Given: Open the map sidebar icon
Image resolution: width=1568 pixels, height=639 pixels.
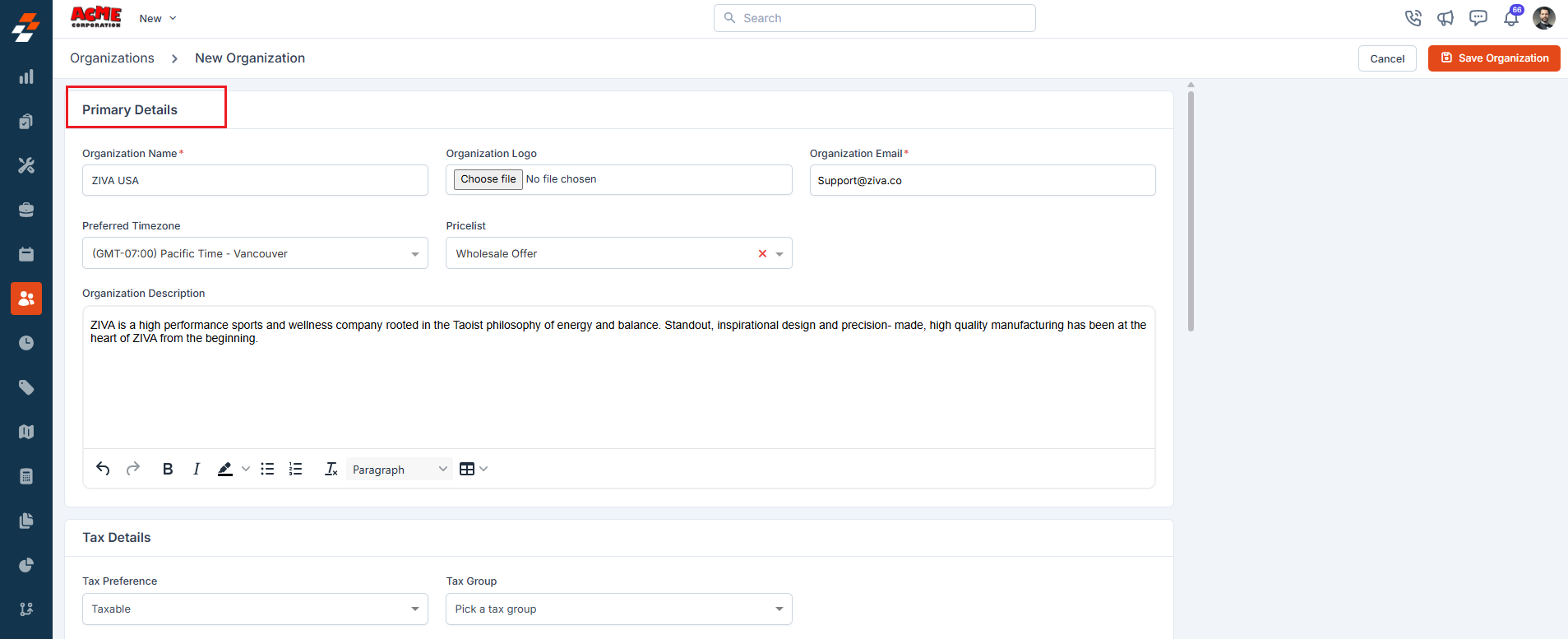Looking at the screenshot, I should tap(26, 432).
